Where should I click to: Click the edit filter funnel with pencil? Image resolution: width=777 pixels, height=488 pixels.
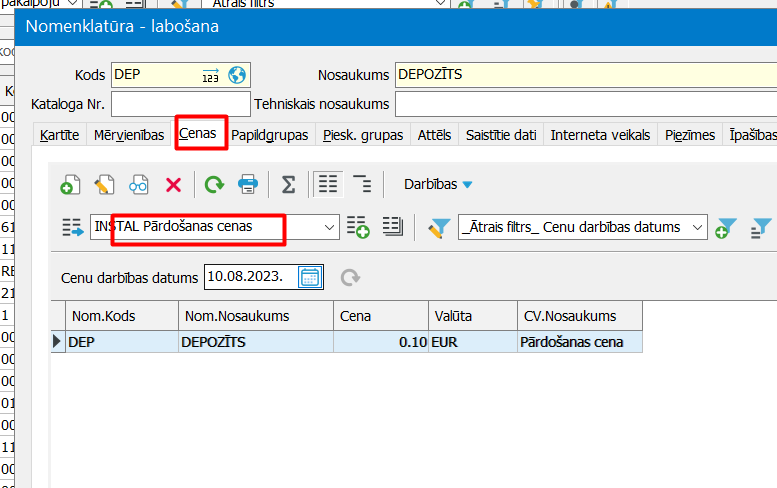(439, 228)
